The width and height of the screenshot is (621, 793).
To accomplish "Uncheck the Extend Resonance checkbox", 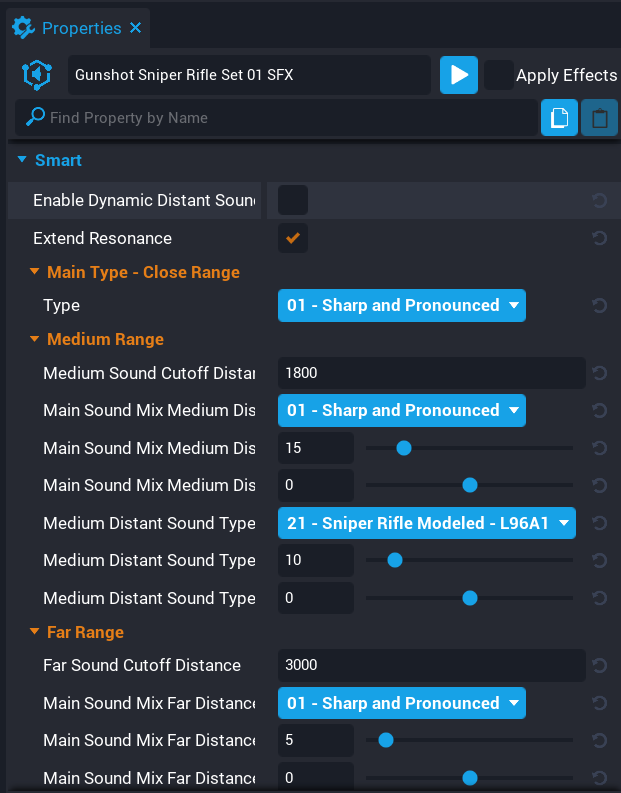I will click(x=292, y=238).
